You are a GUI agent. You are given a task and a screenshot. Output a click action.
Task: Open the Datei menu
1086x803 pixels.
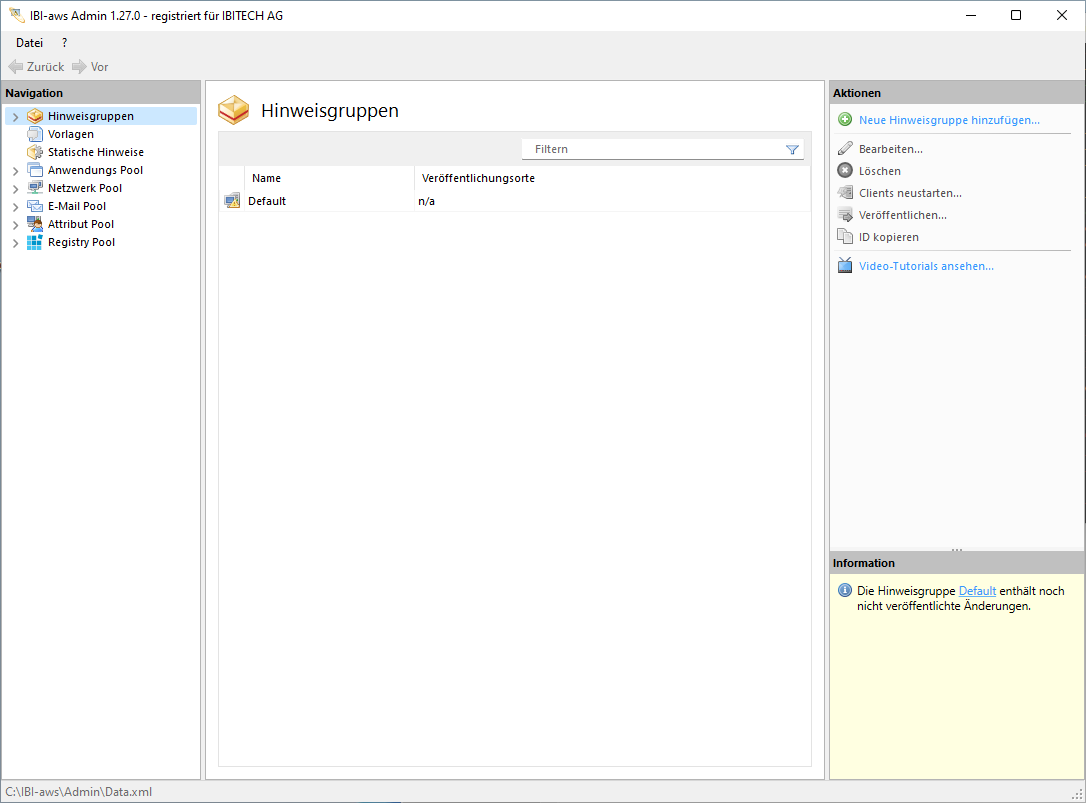click(x=29, y=43)
